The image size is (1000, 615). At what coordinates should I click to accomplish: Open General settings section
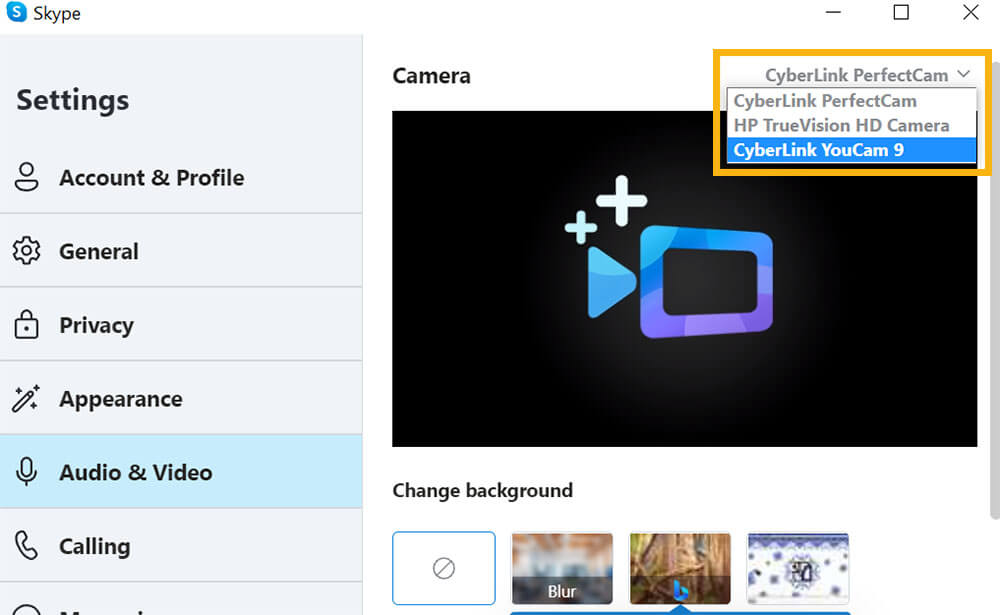[181, 251]
